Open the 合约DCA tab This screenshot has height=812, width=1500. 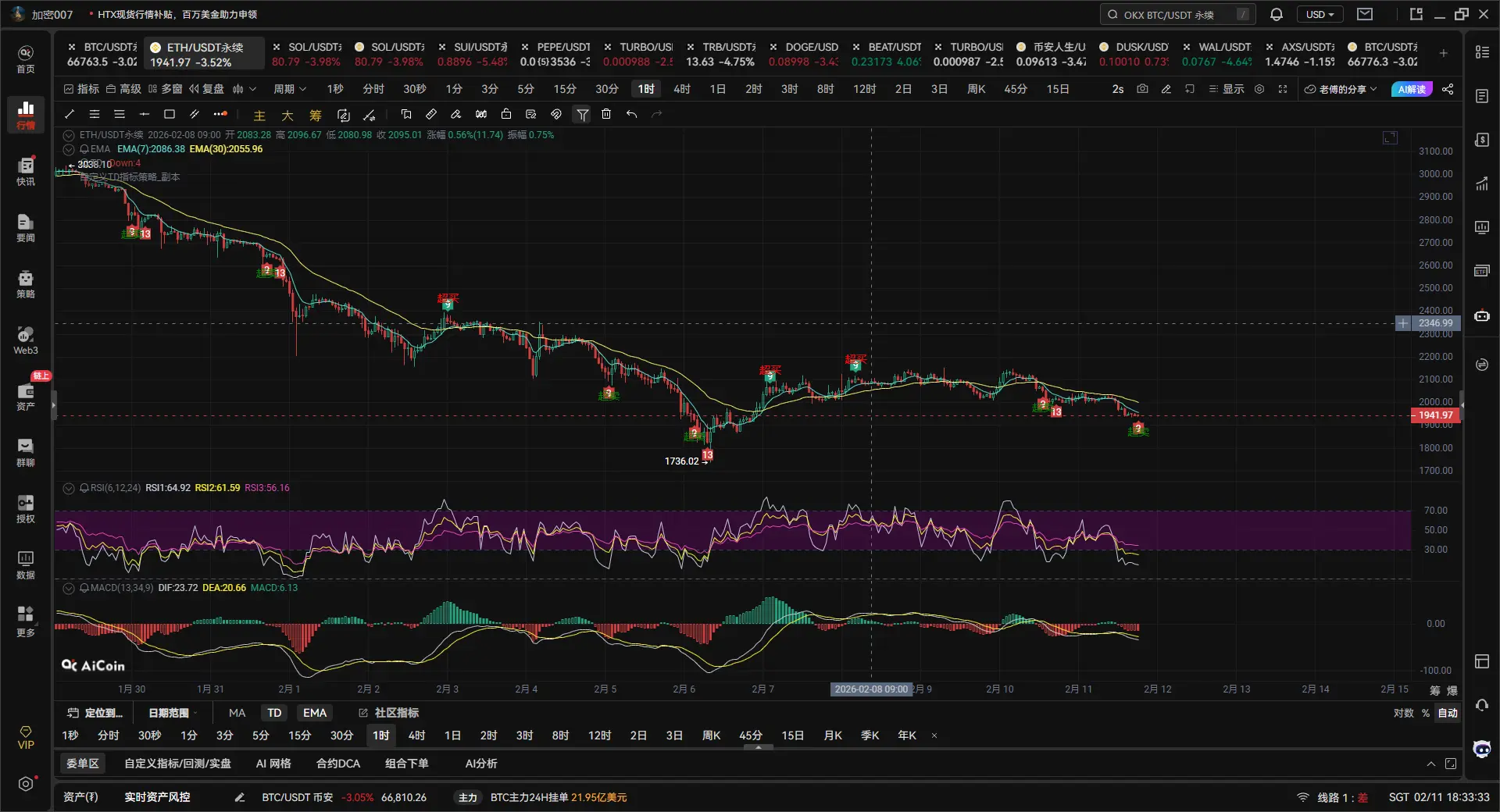[x=337, y=764]
